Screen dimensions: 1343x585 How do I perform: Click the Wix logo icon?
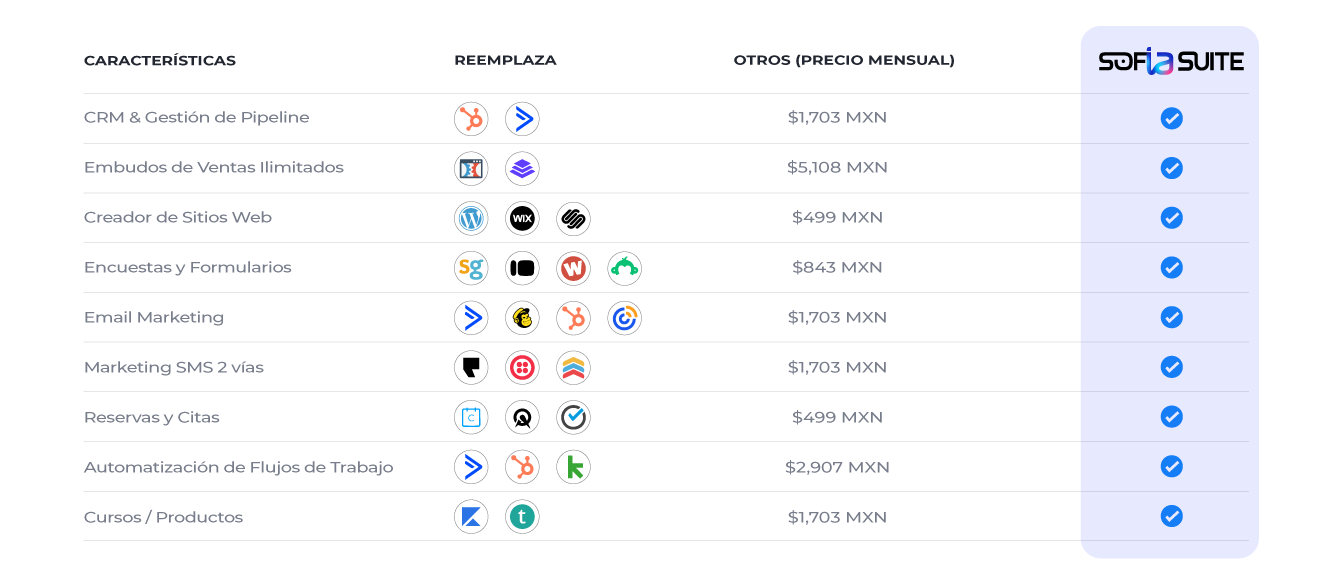click(x=522, y=219)
